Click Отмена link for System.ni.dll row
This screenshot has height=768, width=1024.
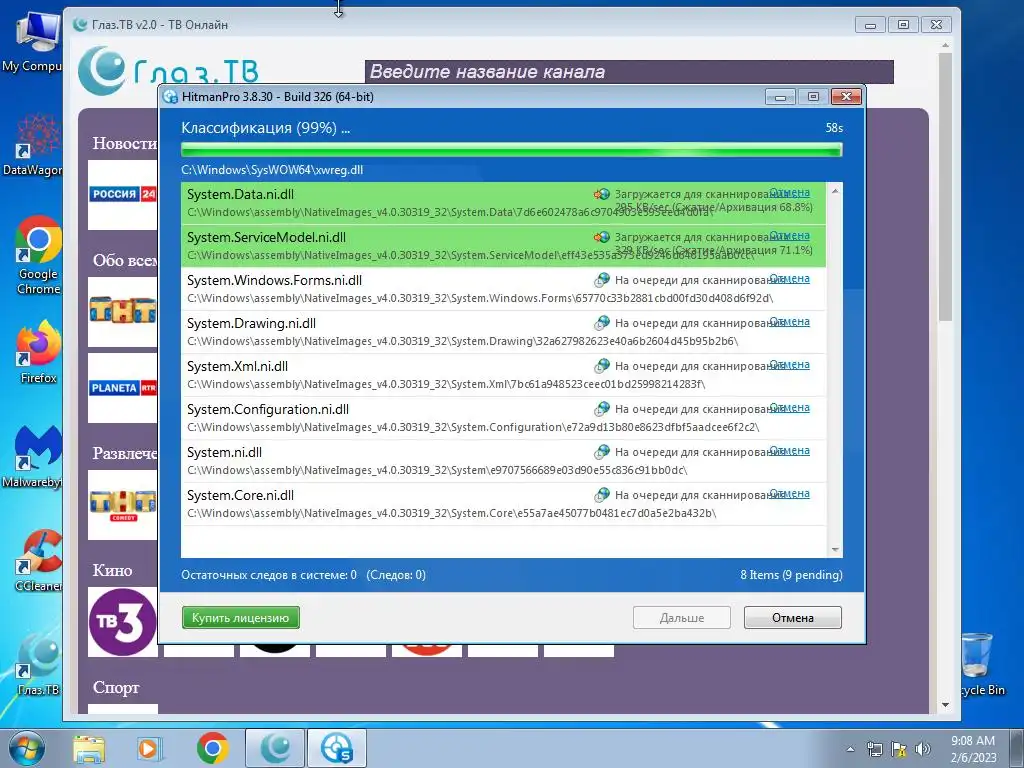789,451
